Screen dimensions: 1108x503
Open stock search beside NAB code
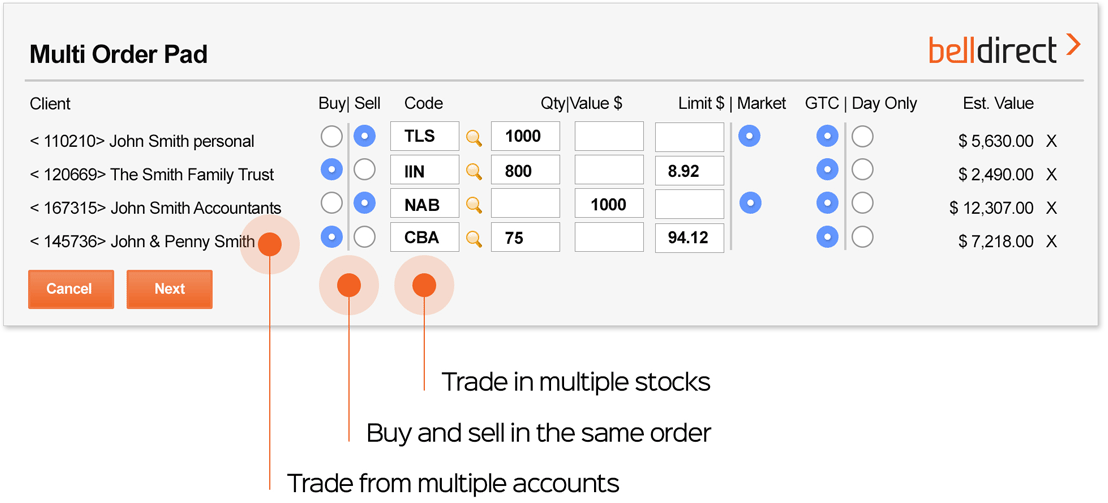(x=474, y=205)
